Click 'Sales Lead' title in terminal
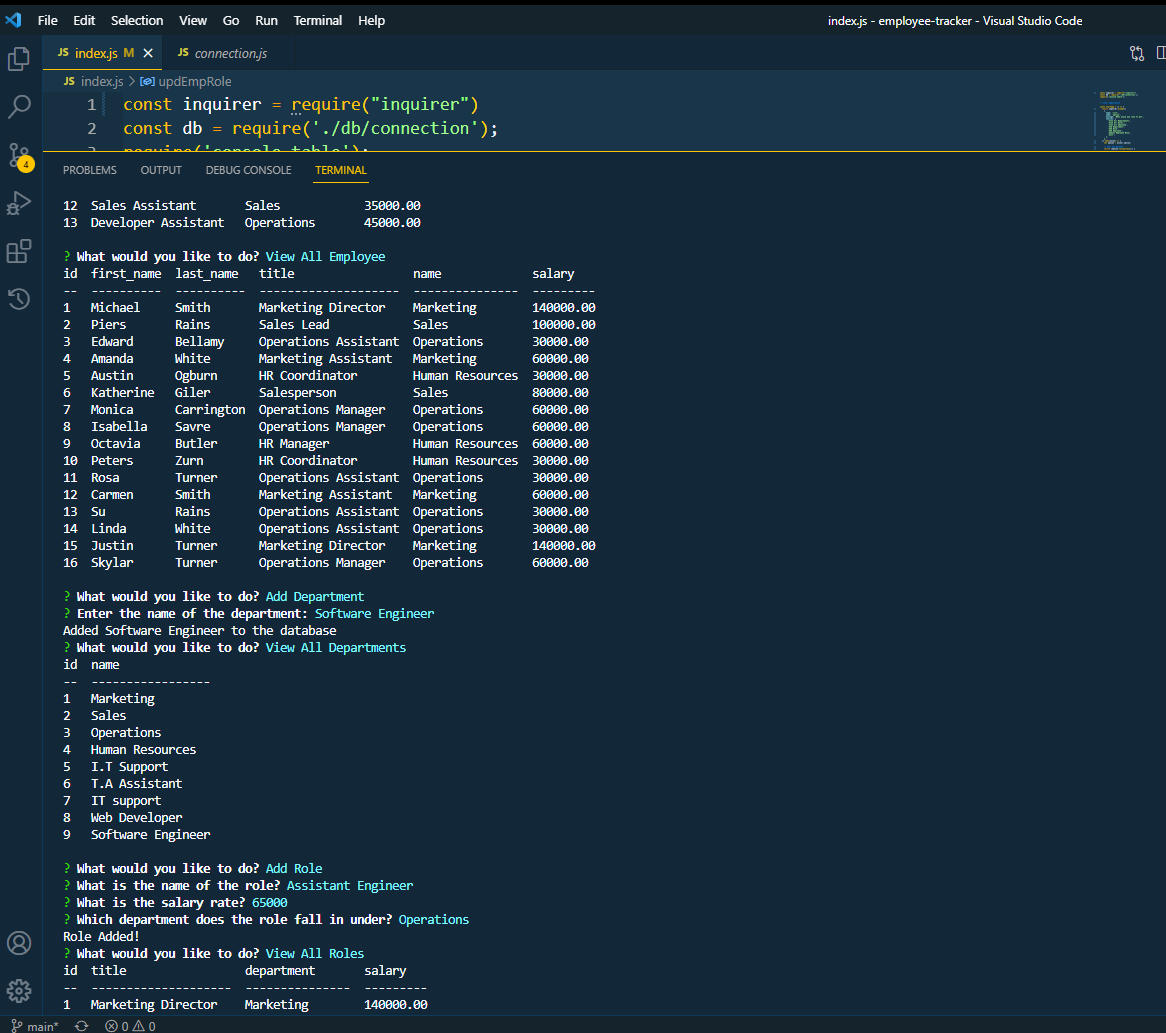Viewport: 1166px width, 1033px height. click(294, 325)
